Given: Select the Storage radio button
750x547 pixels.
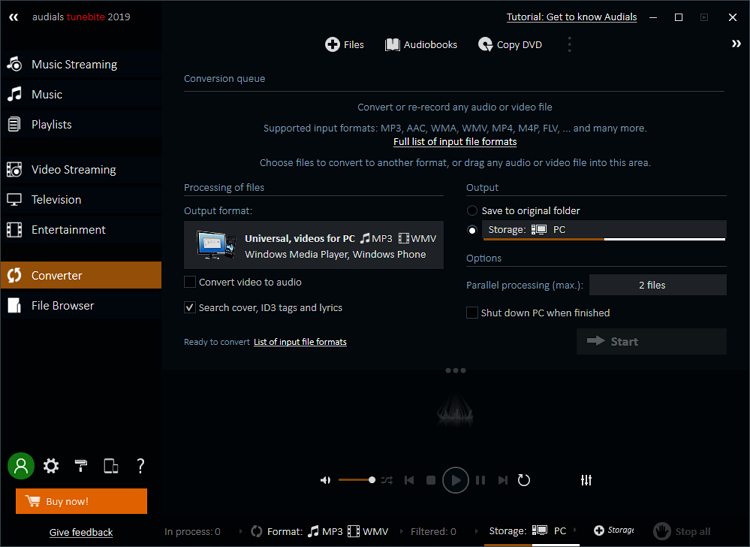Looking at the screenshot, I should tap(472, 230).
